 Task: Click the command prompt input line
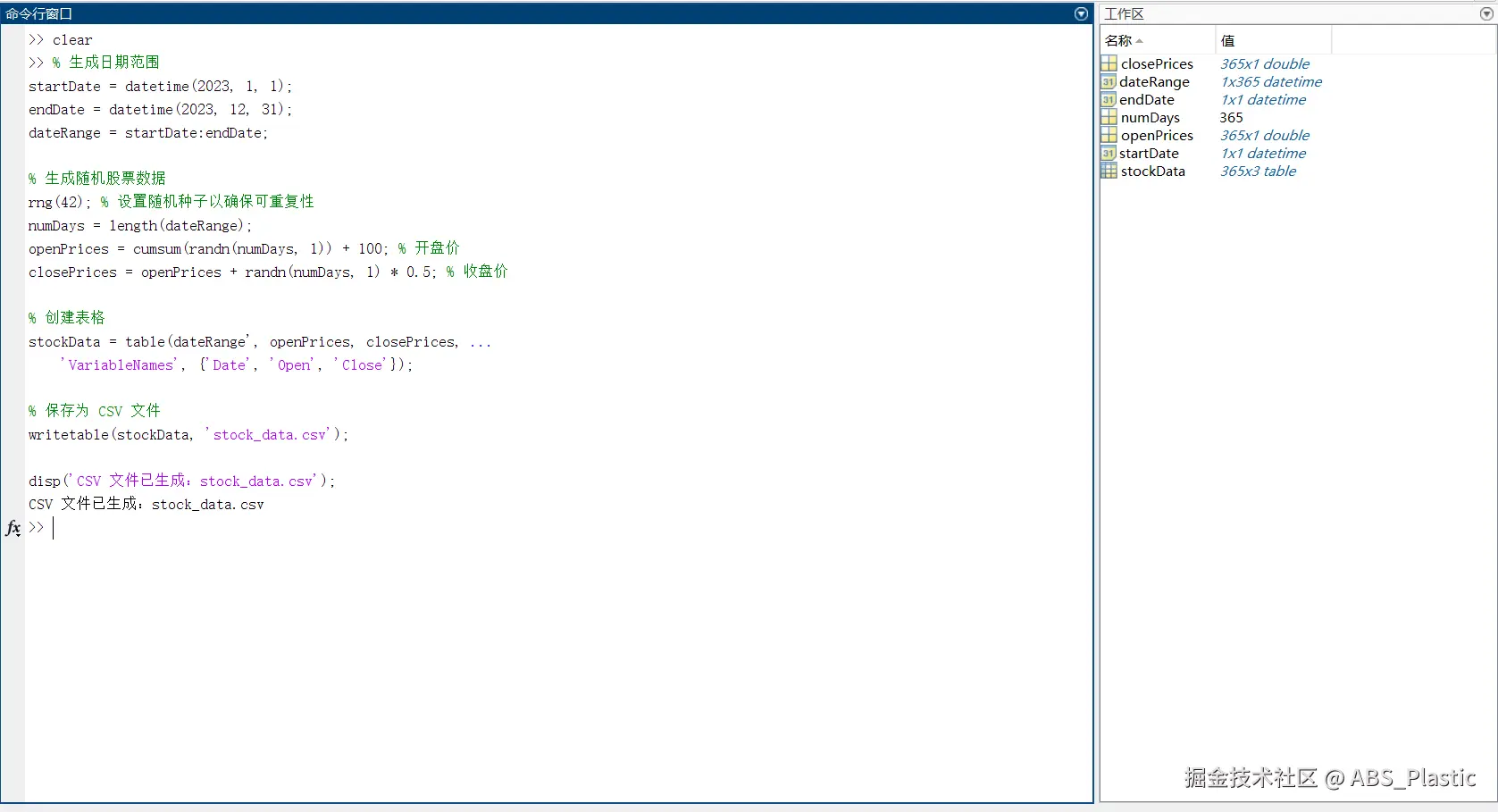click(x=559, y=528)
